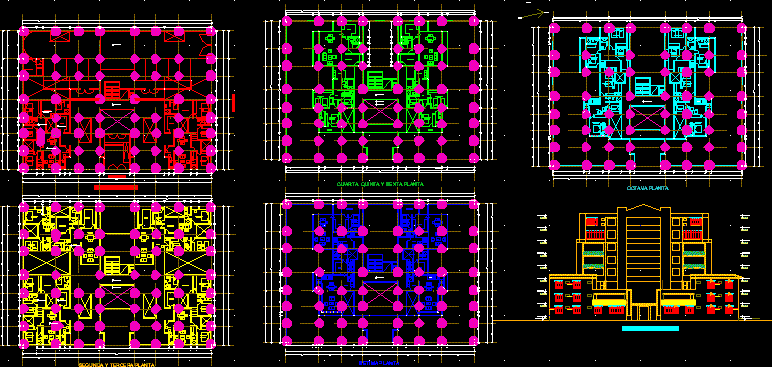
Task: Click the red staircase symbol
Action: tap(112, 92)
